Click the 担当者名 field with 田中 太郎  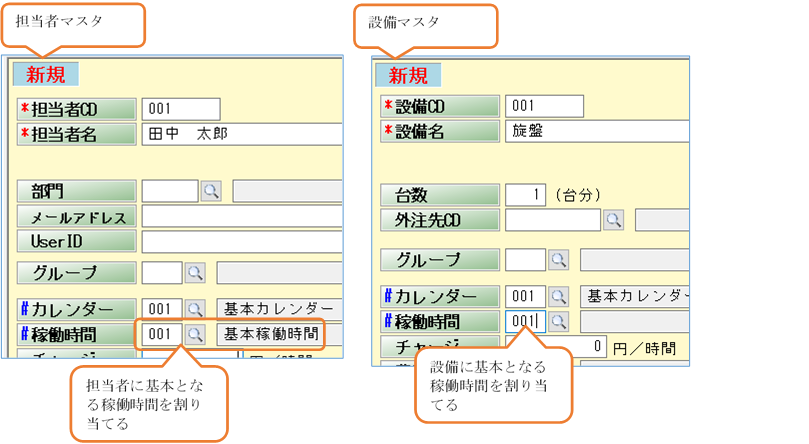pyautogui.click(x=242, y=134)
